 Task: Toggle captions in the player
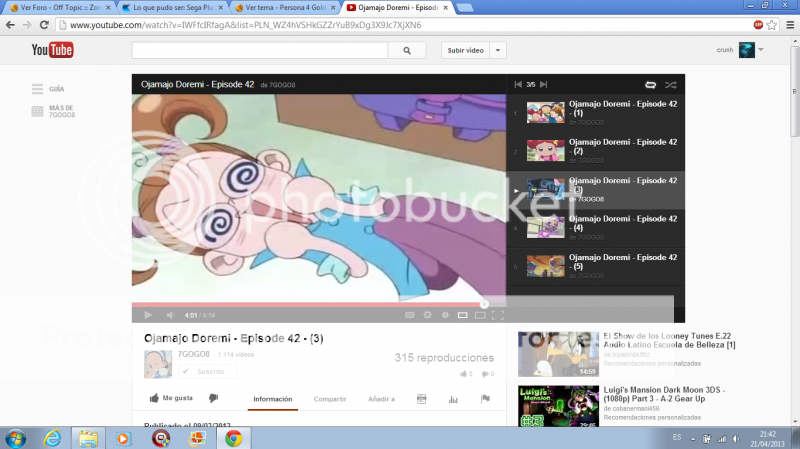click(x=410, y=315)
